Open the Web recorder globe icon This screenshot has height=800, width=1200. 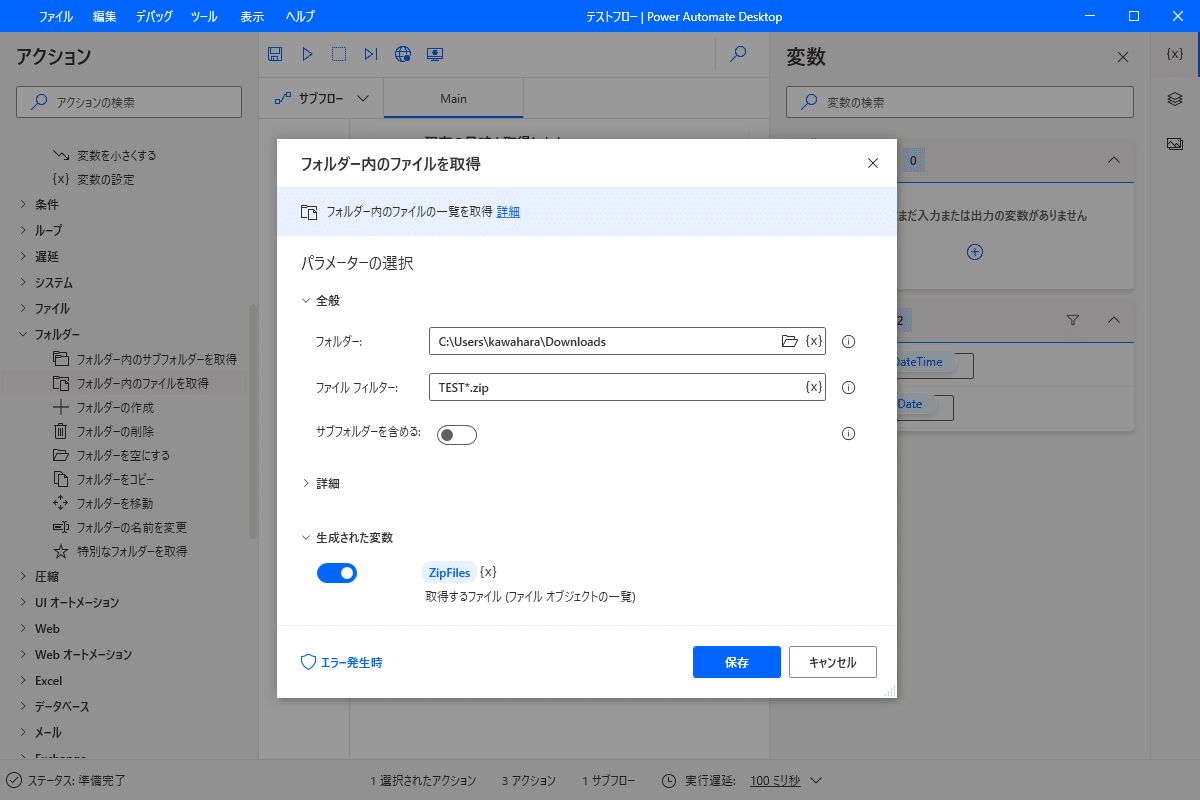click(x=403, y=54)
